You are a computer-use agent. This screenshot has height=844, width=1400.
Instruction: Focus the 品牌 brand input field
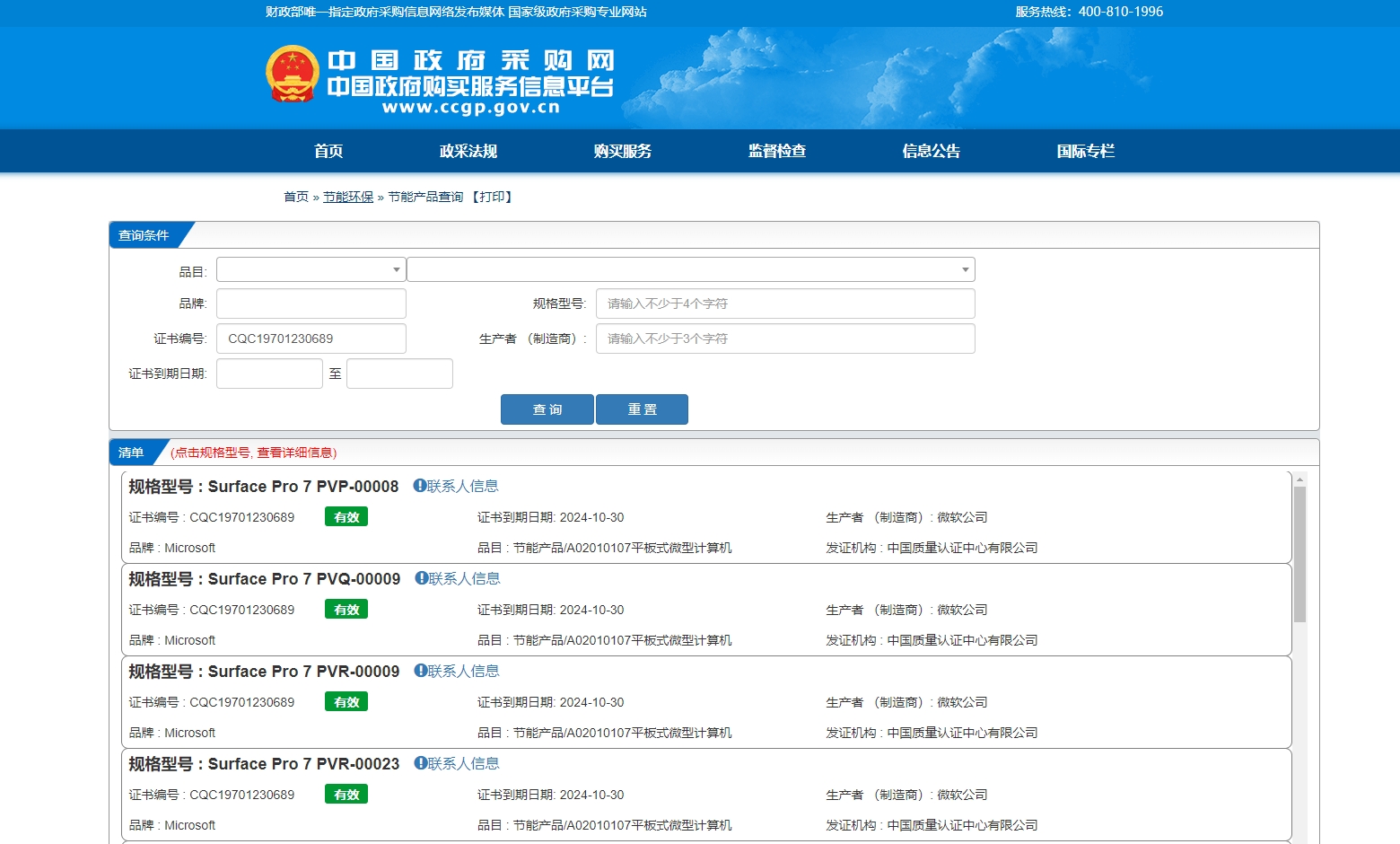(x=311, y=303)
